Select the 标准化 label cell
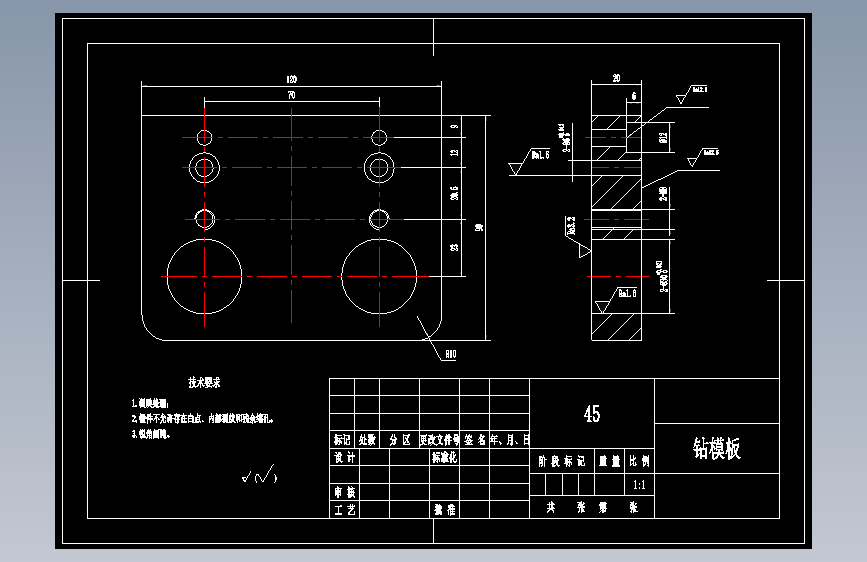 [x=445, y=457]
